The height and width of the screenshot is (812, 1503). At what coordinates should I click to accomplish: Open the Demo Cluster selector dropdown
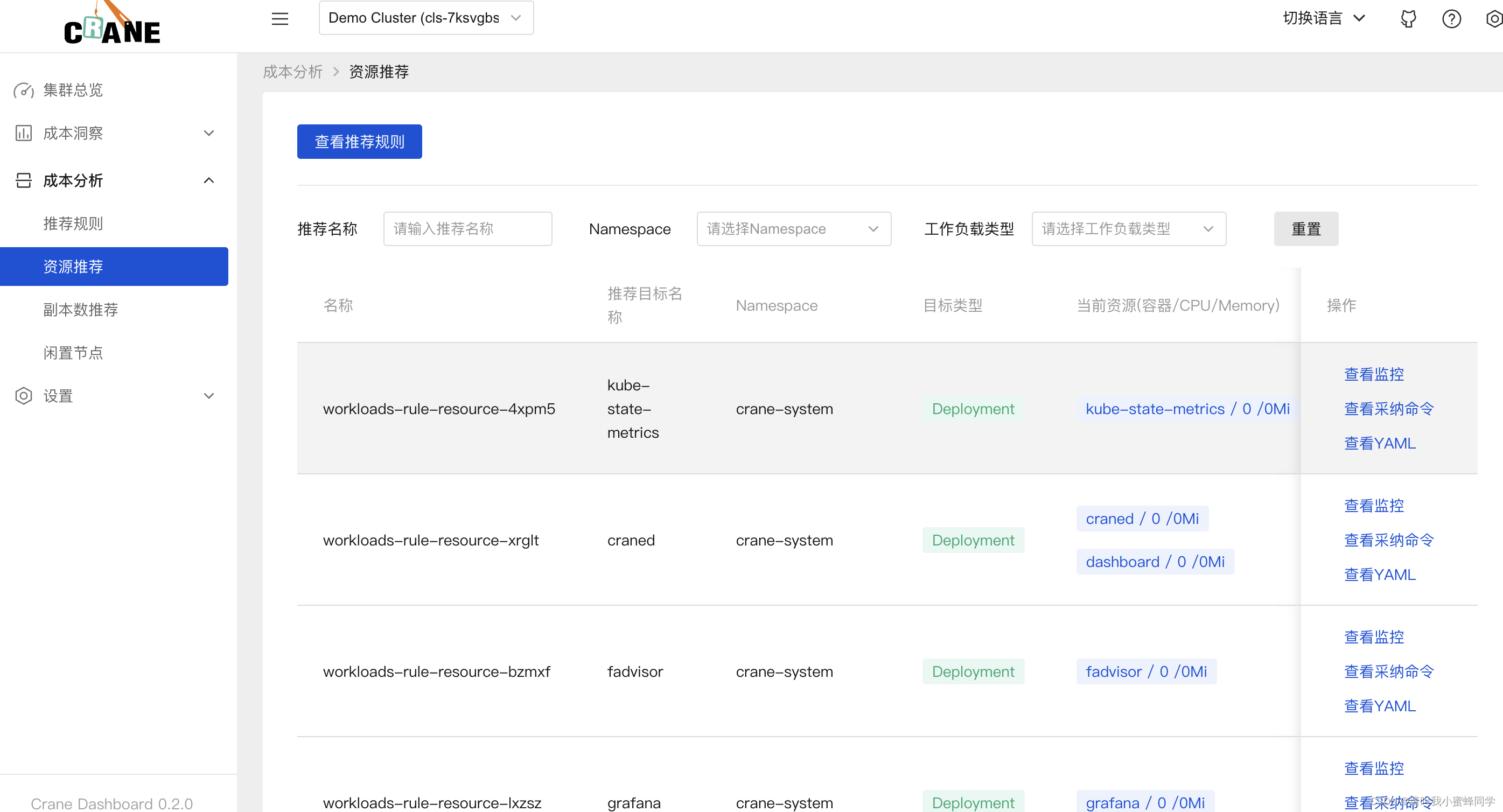click(x=426, y=18)
